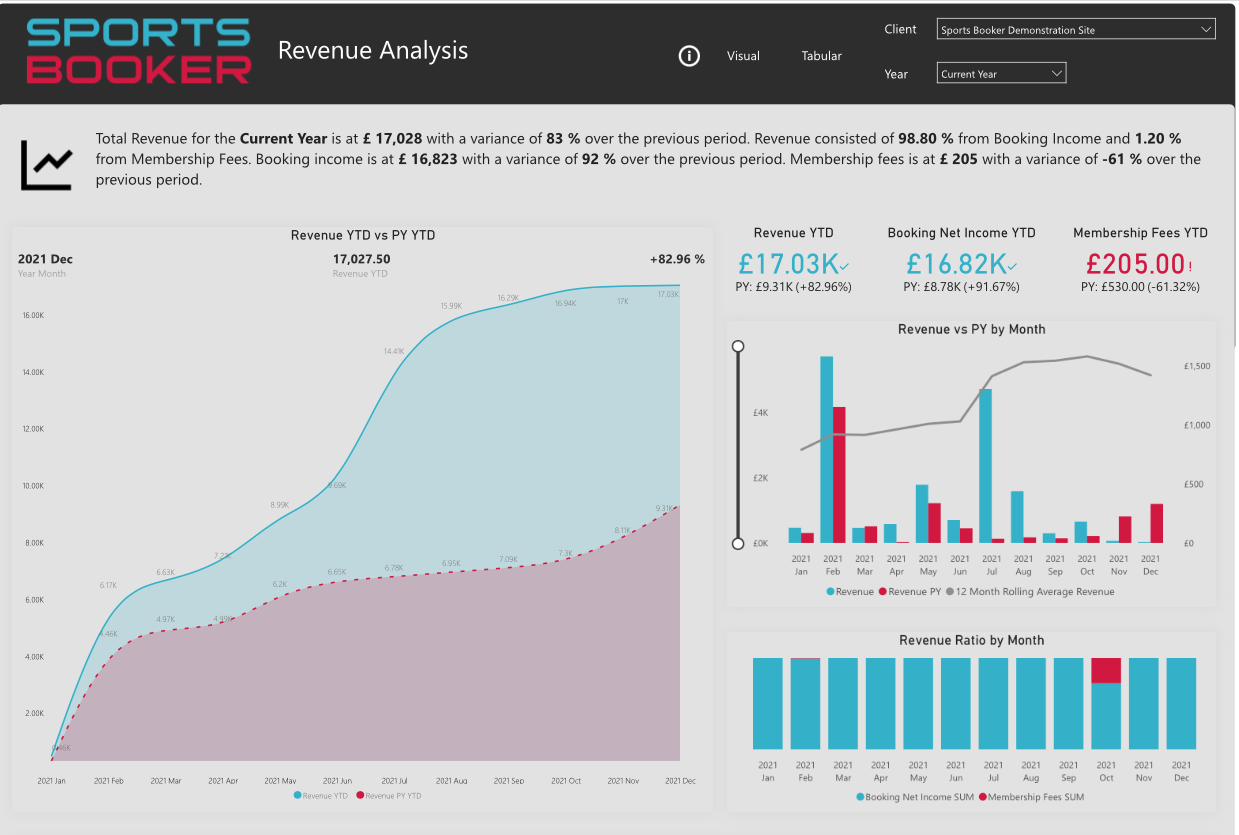The width and height of the screenshot is (1239, 835).
Task: Click the tall blue February Revenue bar
Action: coord(827,450)
